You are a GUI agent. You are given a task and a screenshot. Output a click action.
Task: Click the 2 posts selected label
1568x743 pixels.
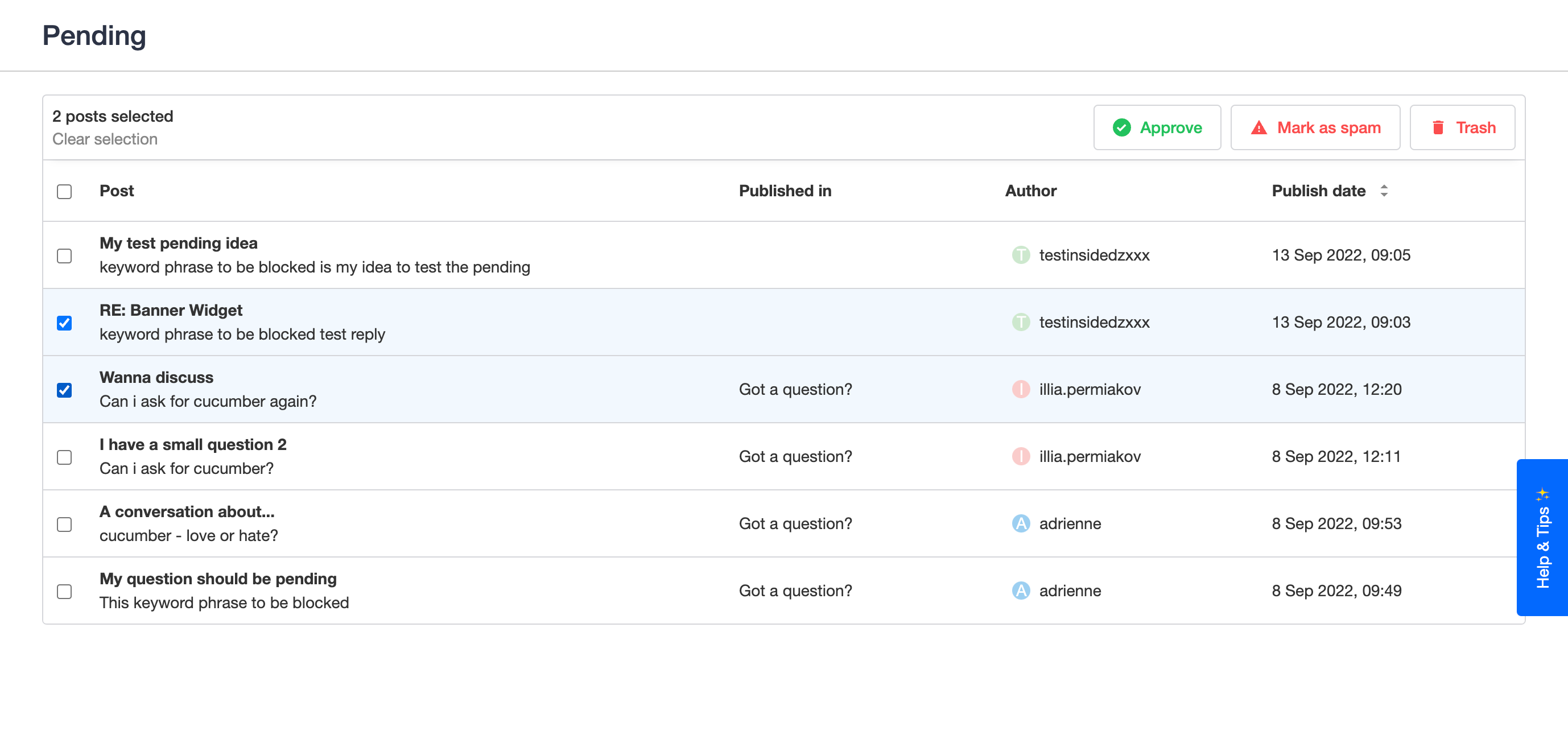coord(113,116)
